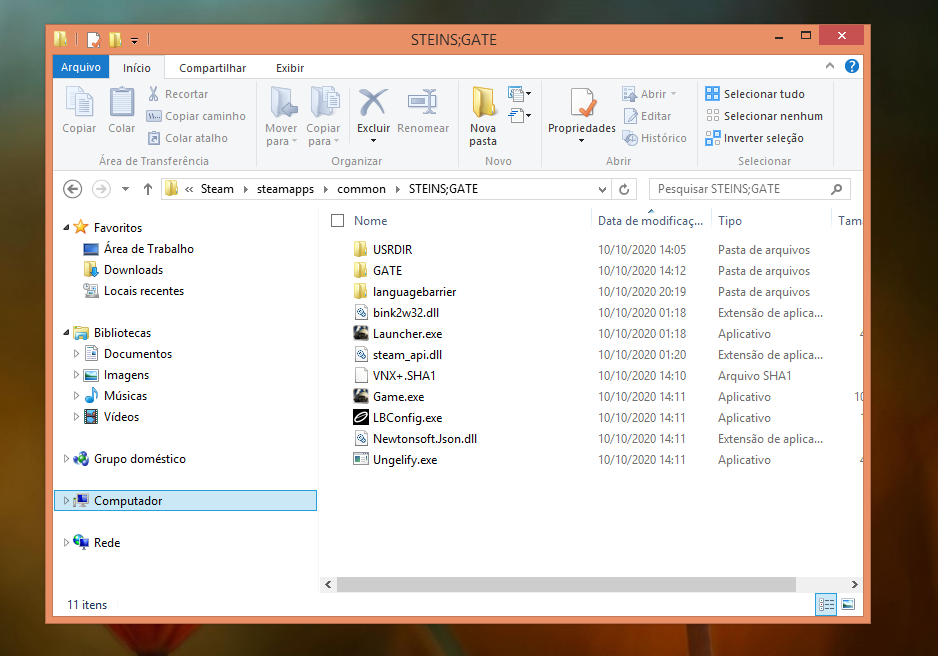Click the Propriedades icon
This screenshot has height=656, width=938.
click(581, 102)
